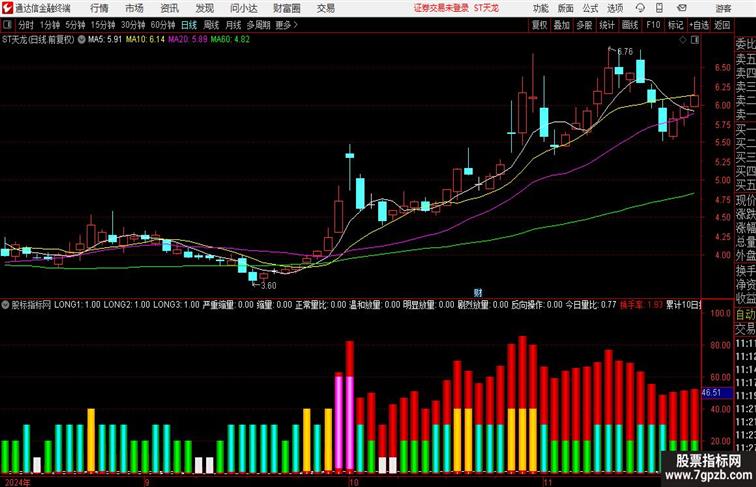This screenshot has height=487, width=756.
Task: Click the 游客 guest account label
Action: point(723,8)
